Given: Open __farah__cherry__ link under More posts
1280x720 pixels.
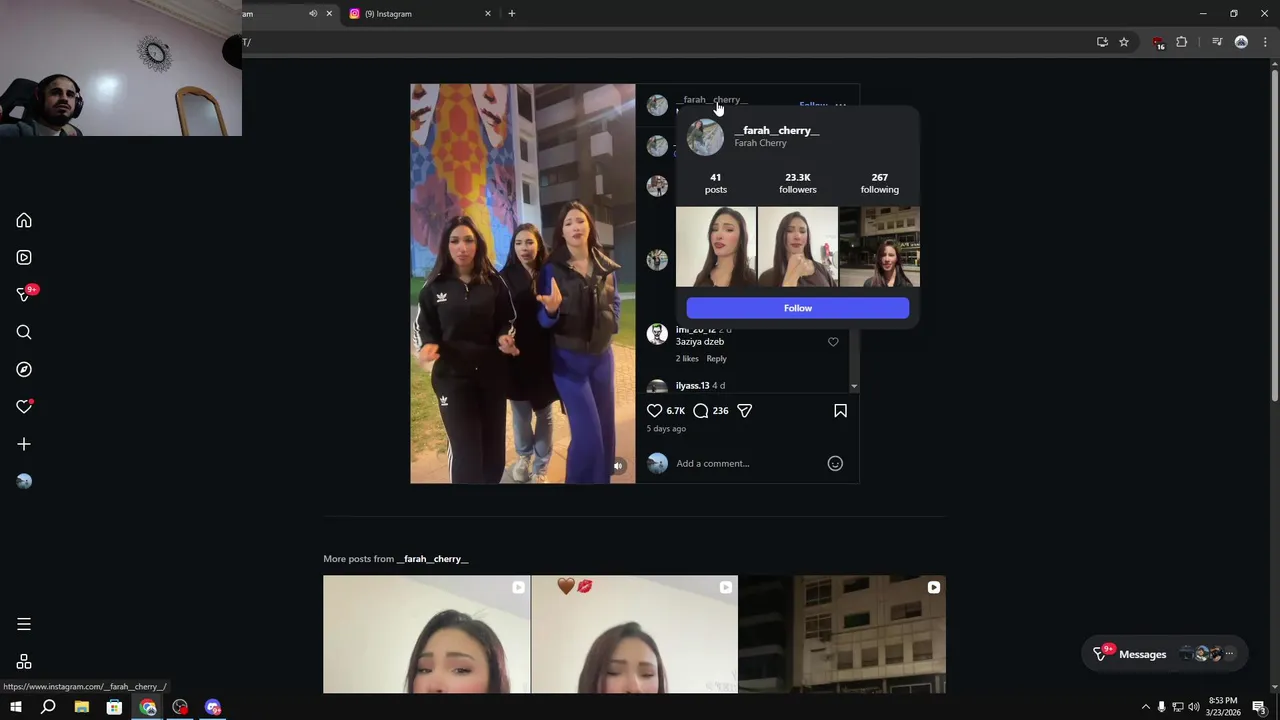Looking at the screenshot, I should coord(432,559).
